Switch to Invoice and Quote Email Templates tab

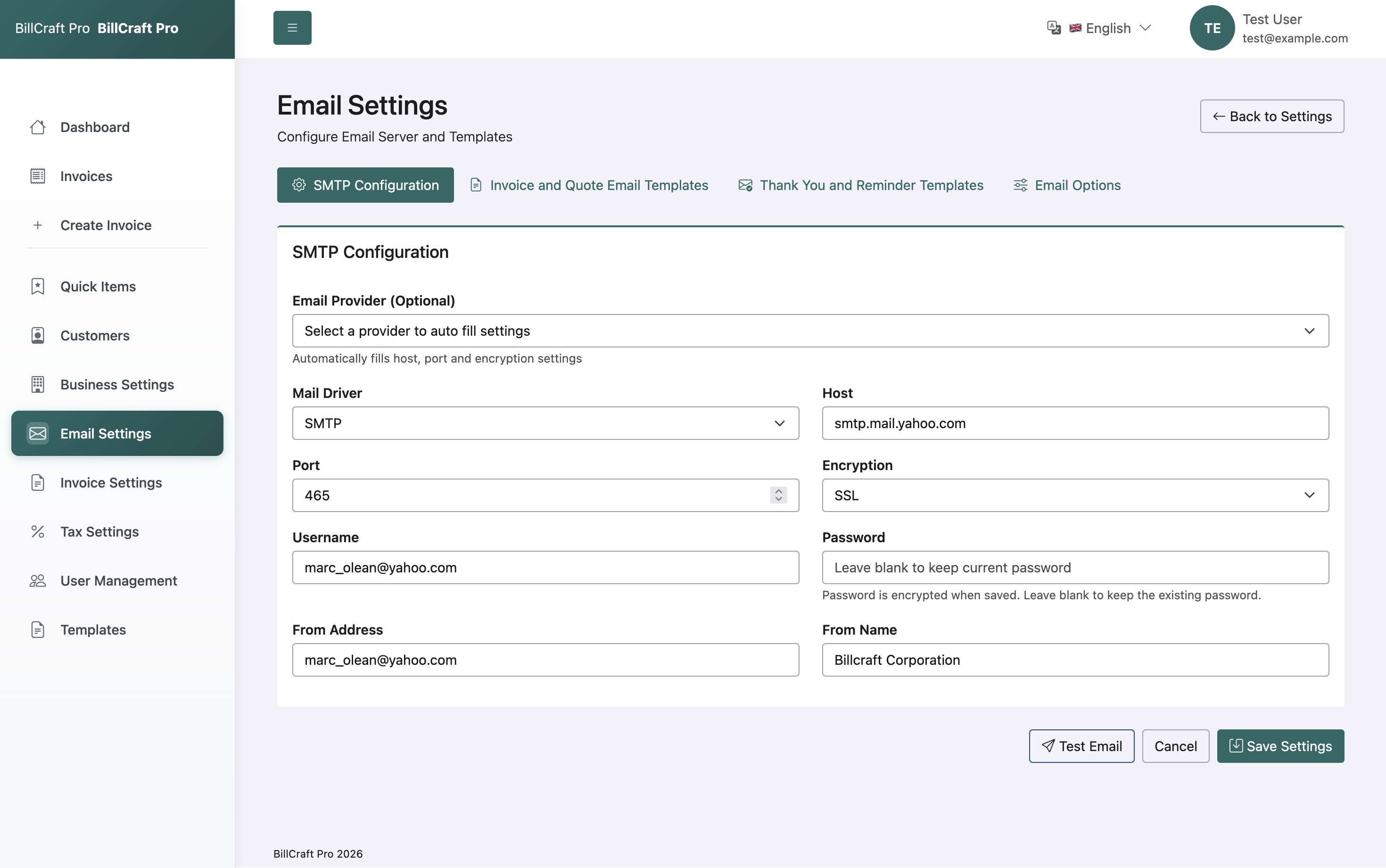[x=589, y=185]
